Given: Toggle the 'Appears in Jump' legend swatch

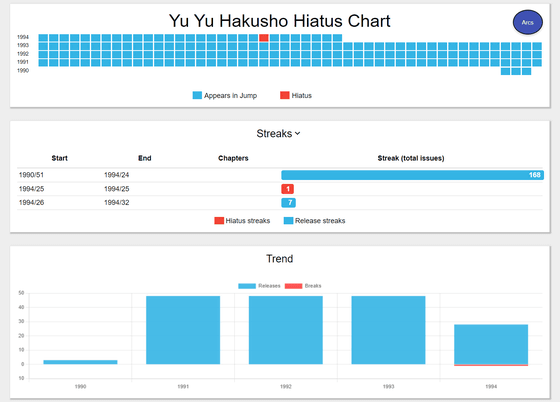Looking at the screenshot, I should click(x=197, y=95).
